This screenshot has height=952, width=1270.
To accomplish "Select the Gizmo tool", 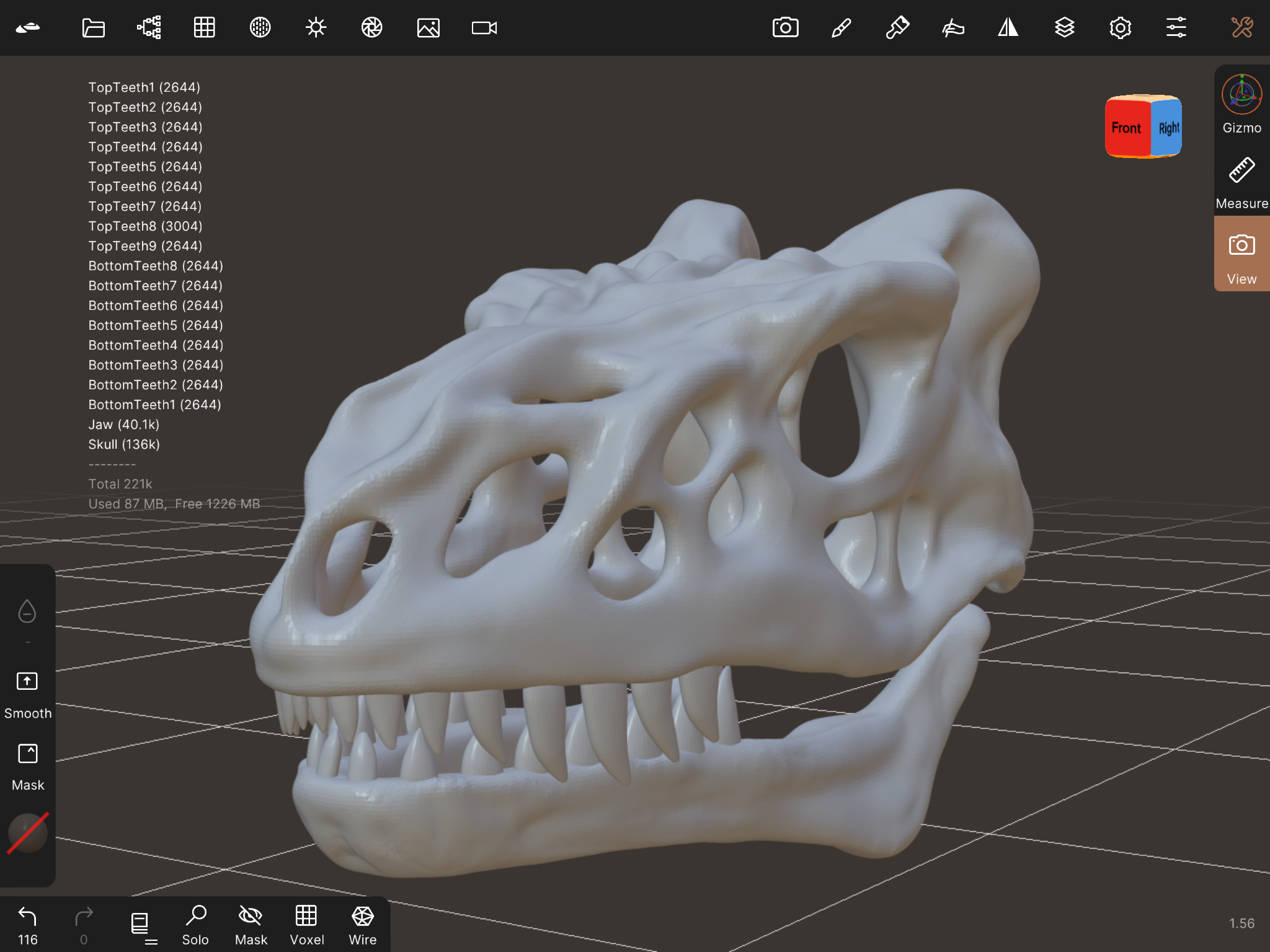I will click(1241, 104).
